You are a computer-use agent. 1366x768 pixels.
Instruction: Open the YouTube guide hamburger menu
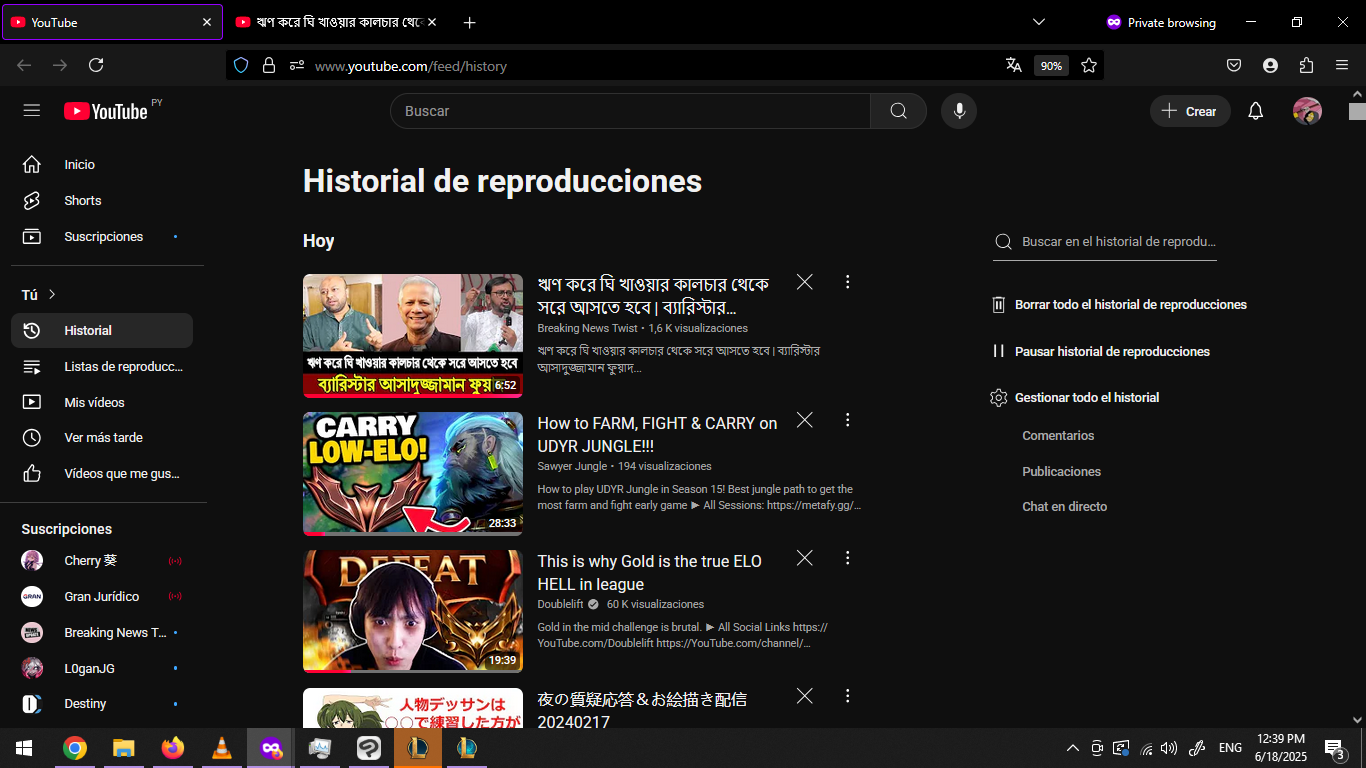pos(32,111)
